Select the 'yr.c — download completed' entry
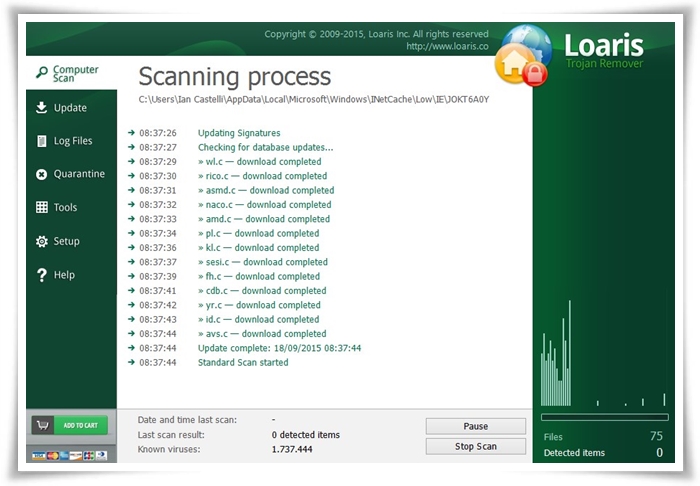Viewport: 700px width, 486px height. [x=259, y=305]
